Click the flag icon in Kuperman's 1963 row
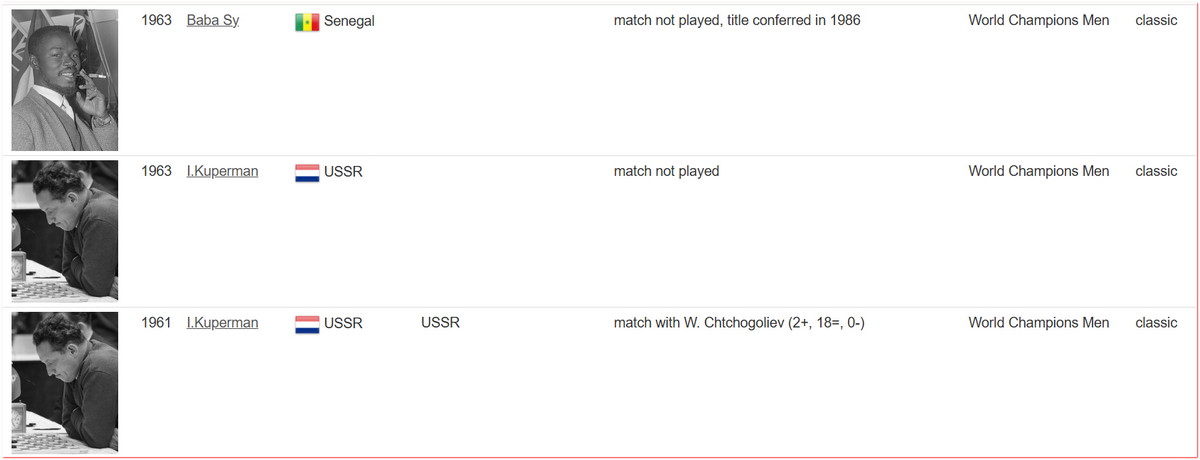Screen dimensions: 1200x460 click(x=306, y=172)
